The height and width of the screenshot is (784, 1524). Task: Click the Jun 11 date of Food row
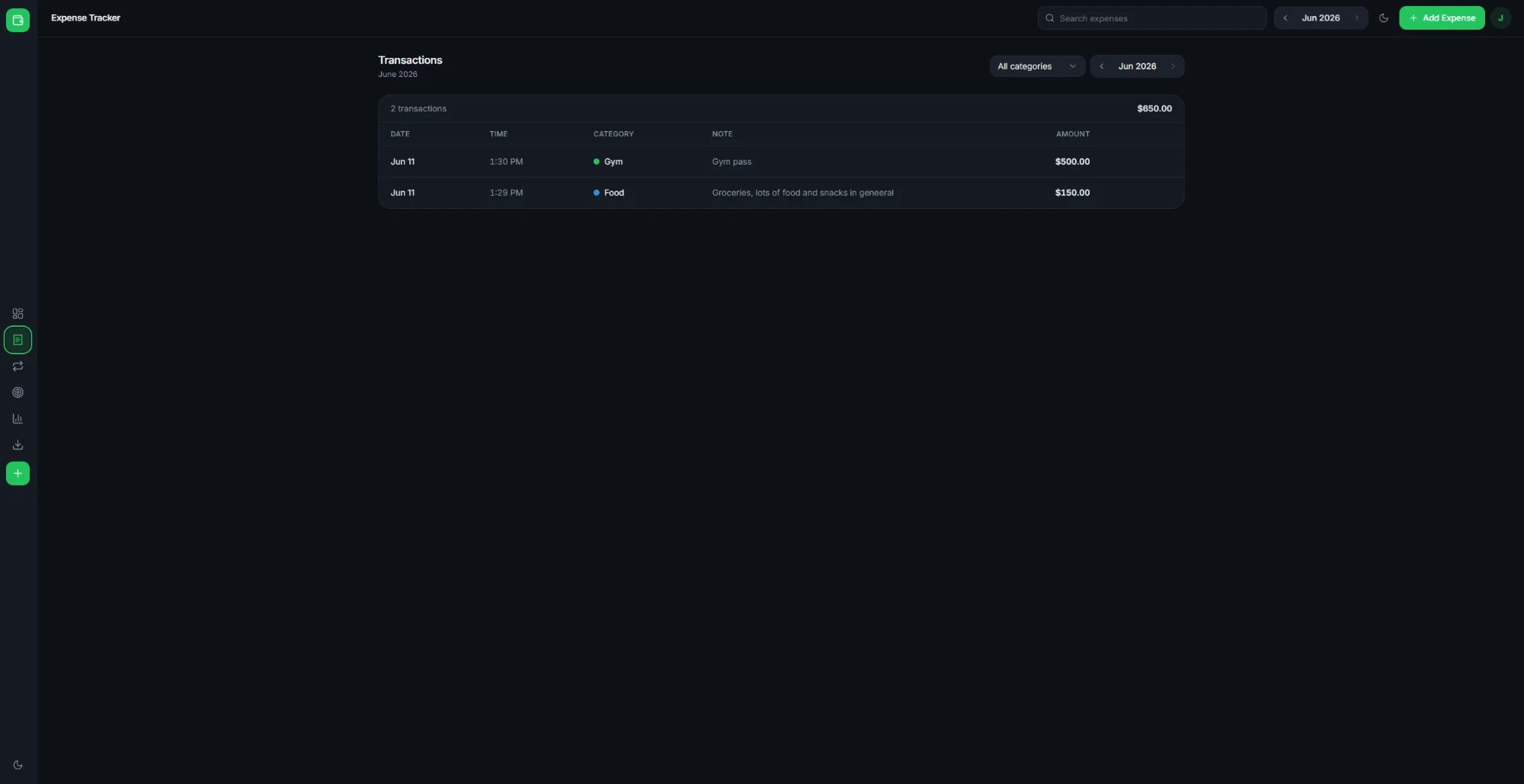tap(402, 193)
